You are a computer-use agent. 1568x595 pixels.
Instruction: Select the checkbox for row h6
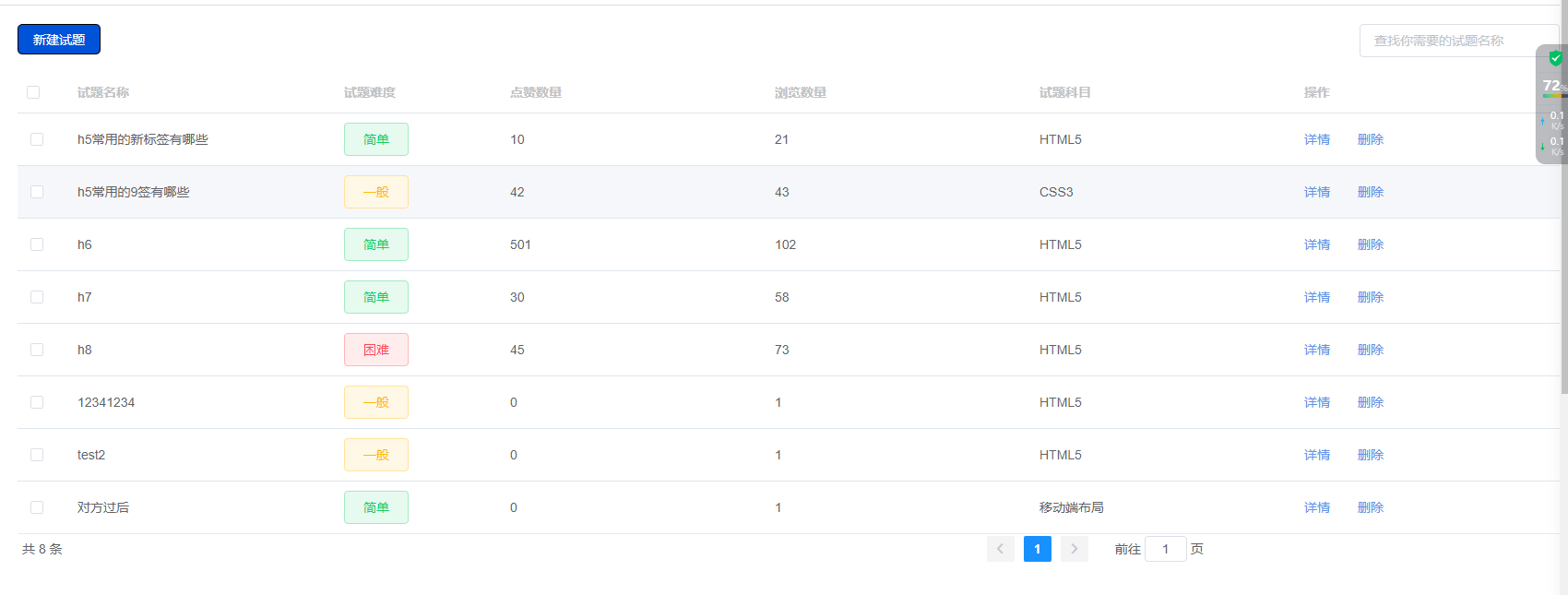click(37, 244)
